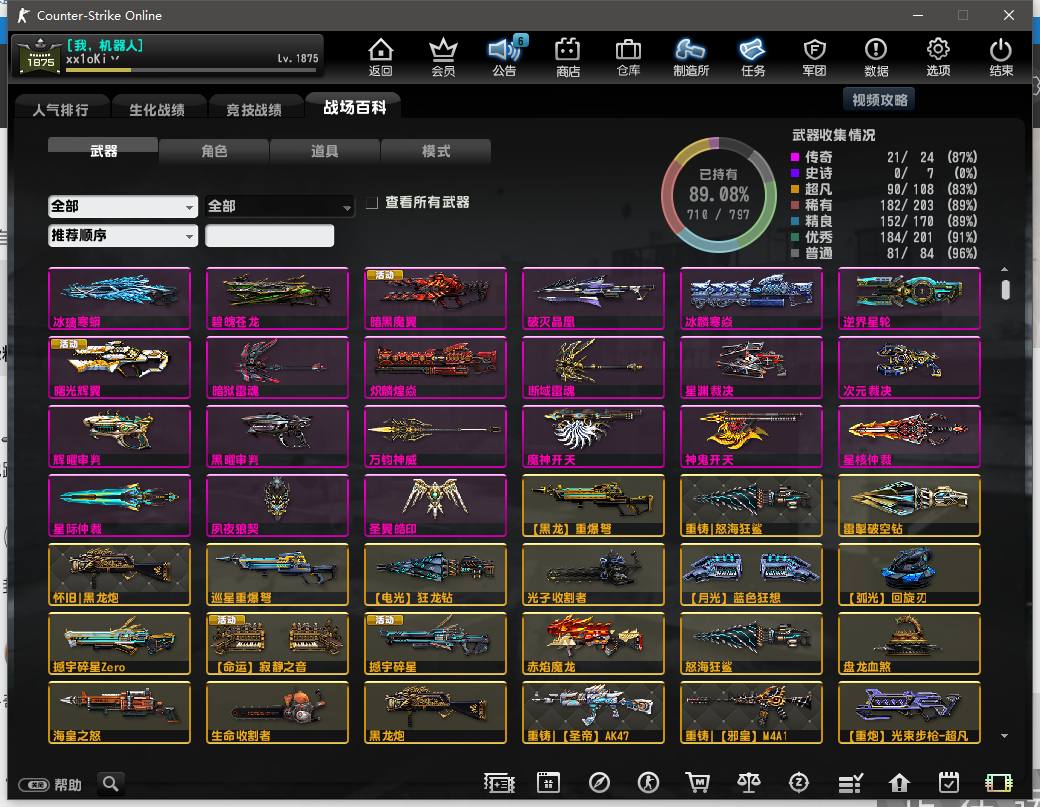The height and width of the screenshot is (807, 1040).
Task: Open the second dark 全部 dropdown
Action: point(280,206)
